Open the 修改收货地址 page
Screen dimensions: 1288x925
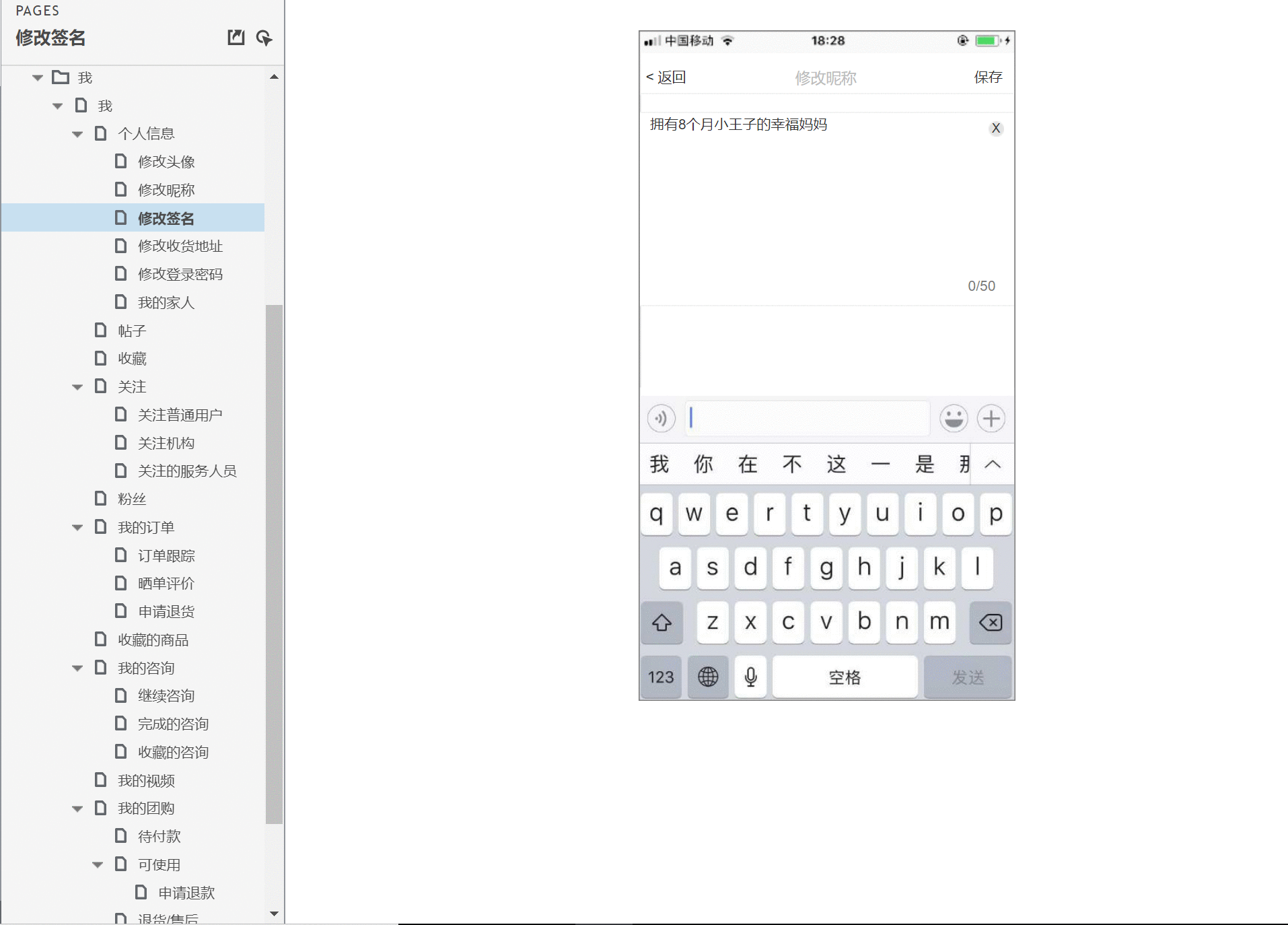click(180, 246)
